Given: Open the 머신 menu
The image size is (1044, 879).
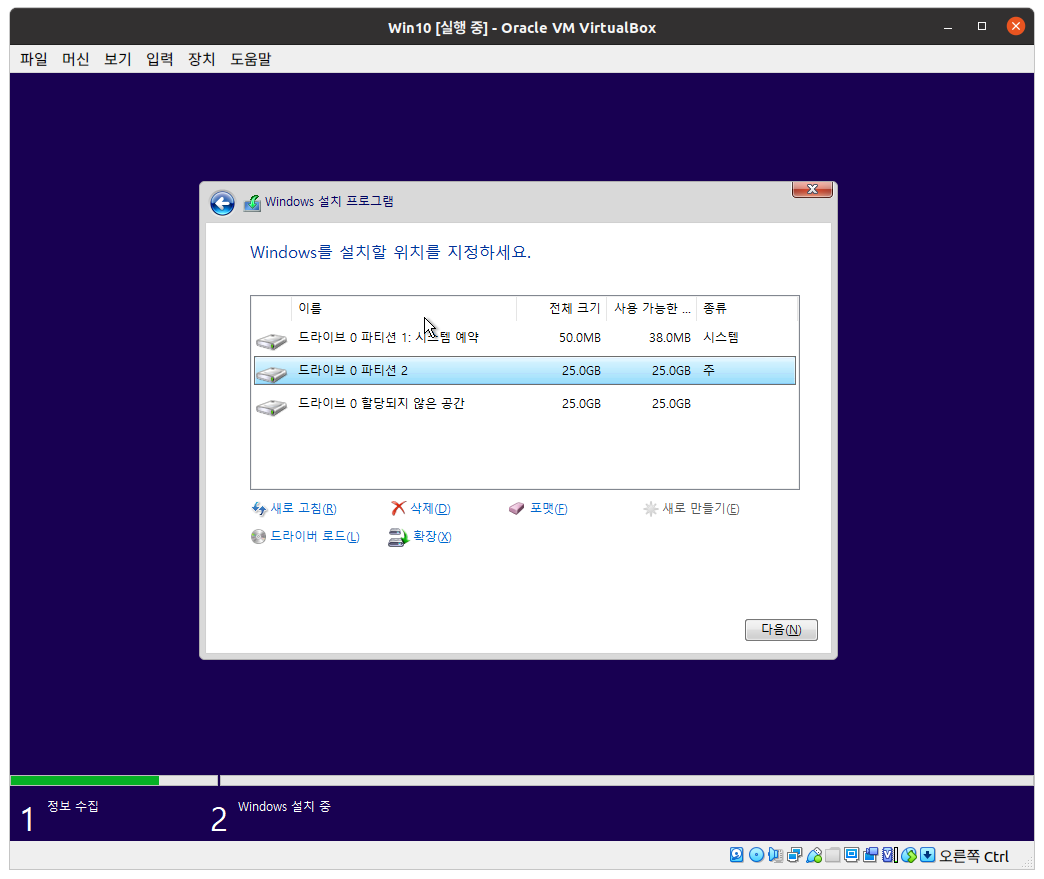Looking at the screenshot, I should [x=75, y=59].
